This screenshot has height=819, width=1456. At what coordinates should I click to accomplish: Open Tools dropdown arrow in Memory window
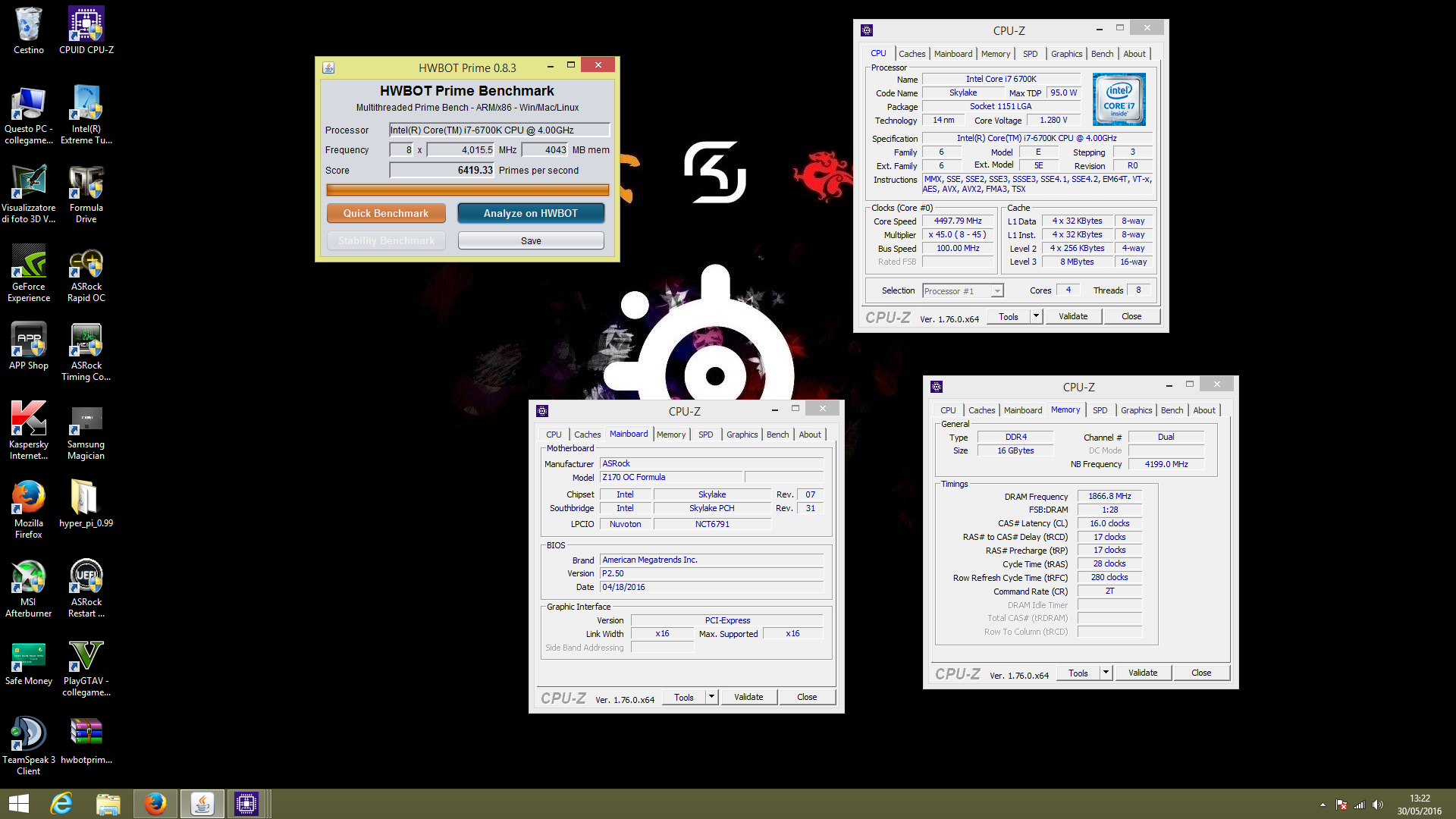[x=1106, y=673]
